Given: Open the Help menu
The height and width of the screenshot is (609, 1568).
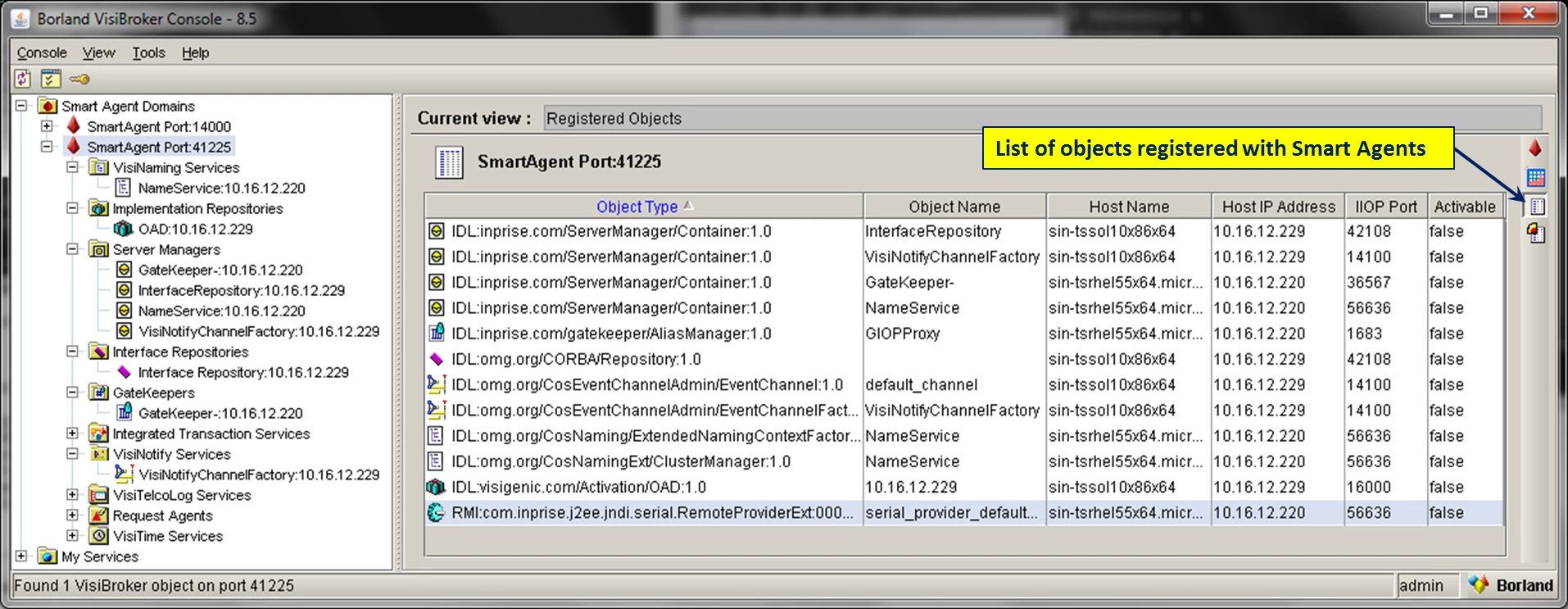Looking at the screenshot, I should 195,52.
